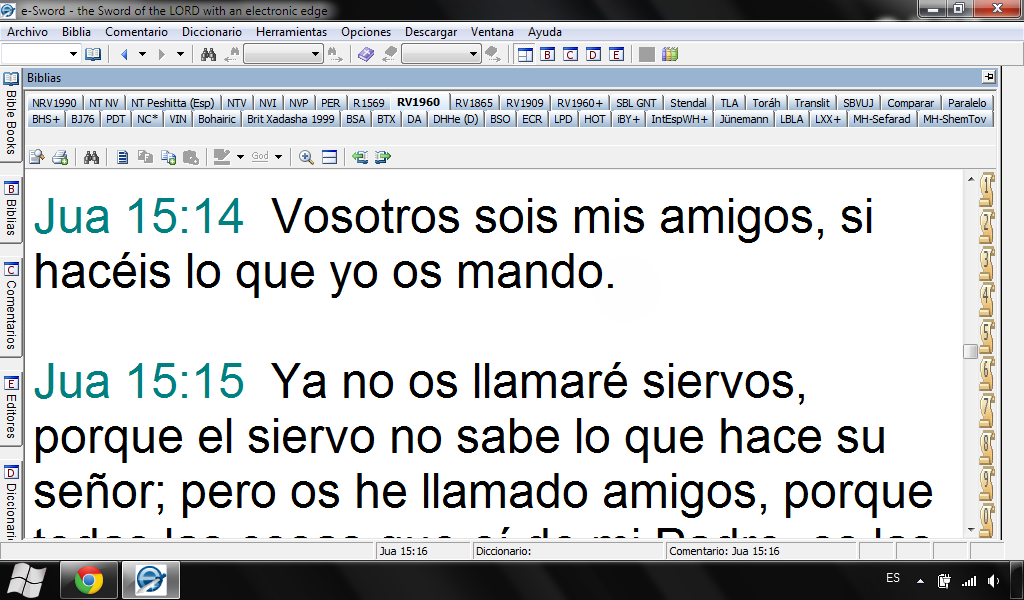Pin the Biblias panel with pushpin icon
Screen dimensions: 1024x600
989,77
